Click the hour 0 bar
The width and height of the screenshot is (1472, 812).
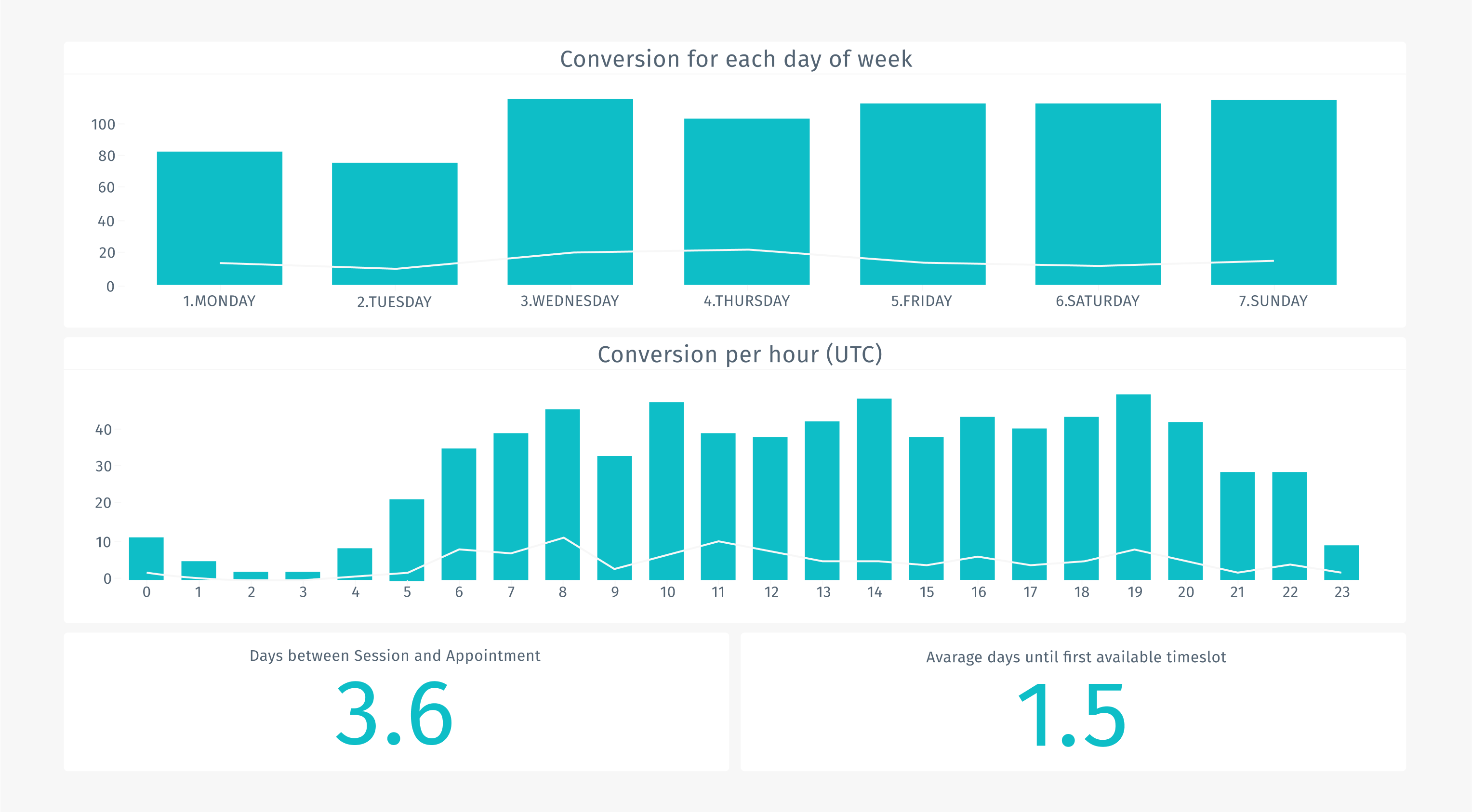pos(146,559)
